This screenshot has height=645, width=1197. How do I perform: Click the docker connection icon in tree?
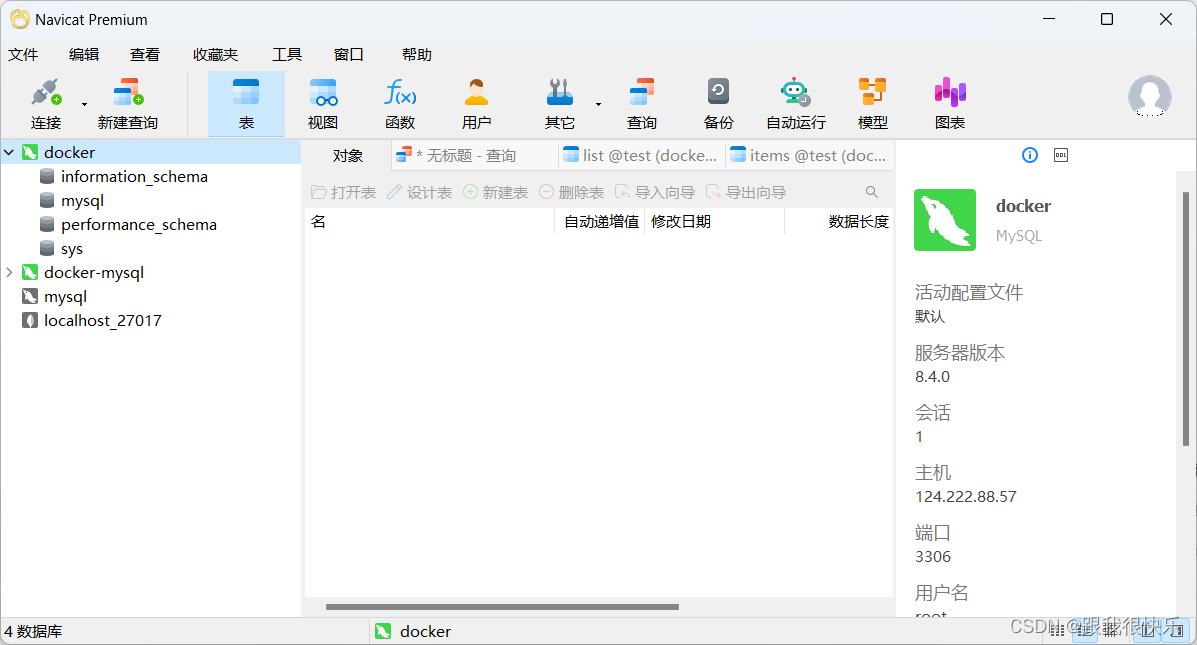30,153
